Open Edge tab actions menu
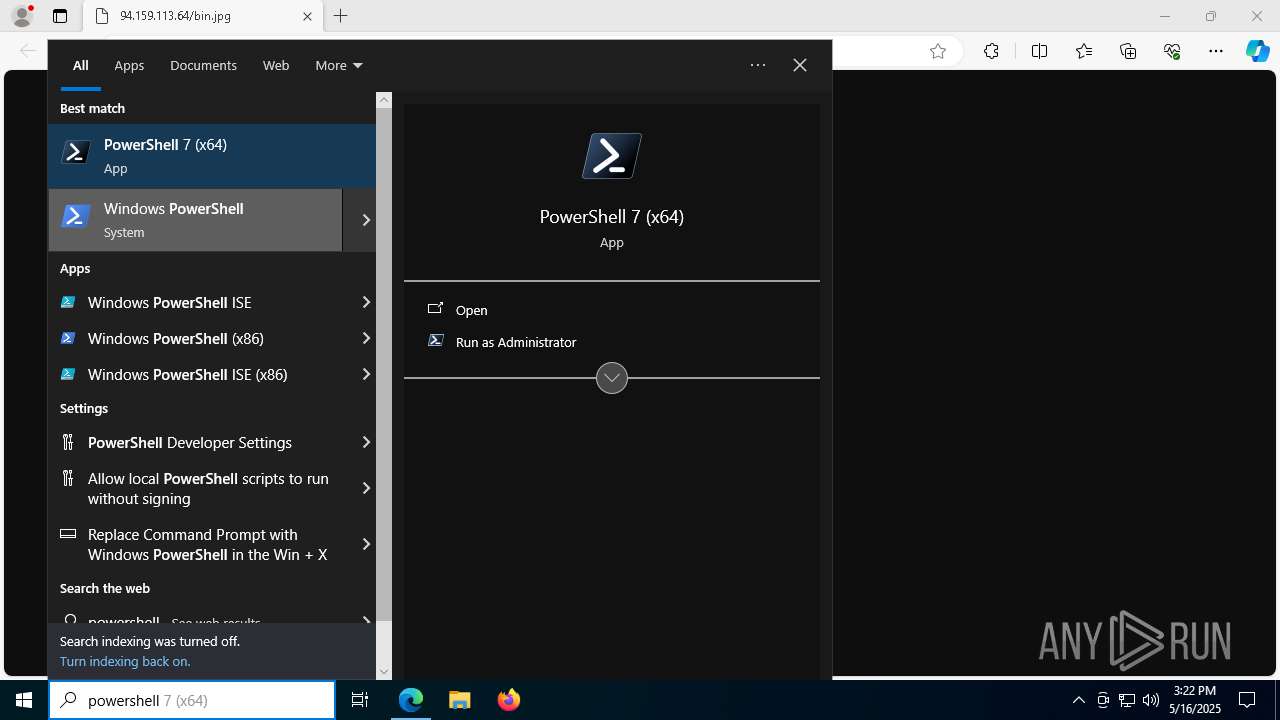The height and width of the screenshot is (720, 1280). point(60,16)
